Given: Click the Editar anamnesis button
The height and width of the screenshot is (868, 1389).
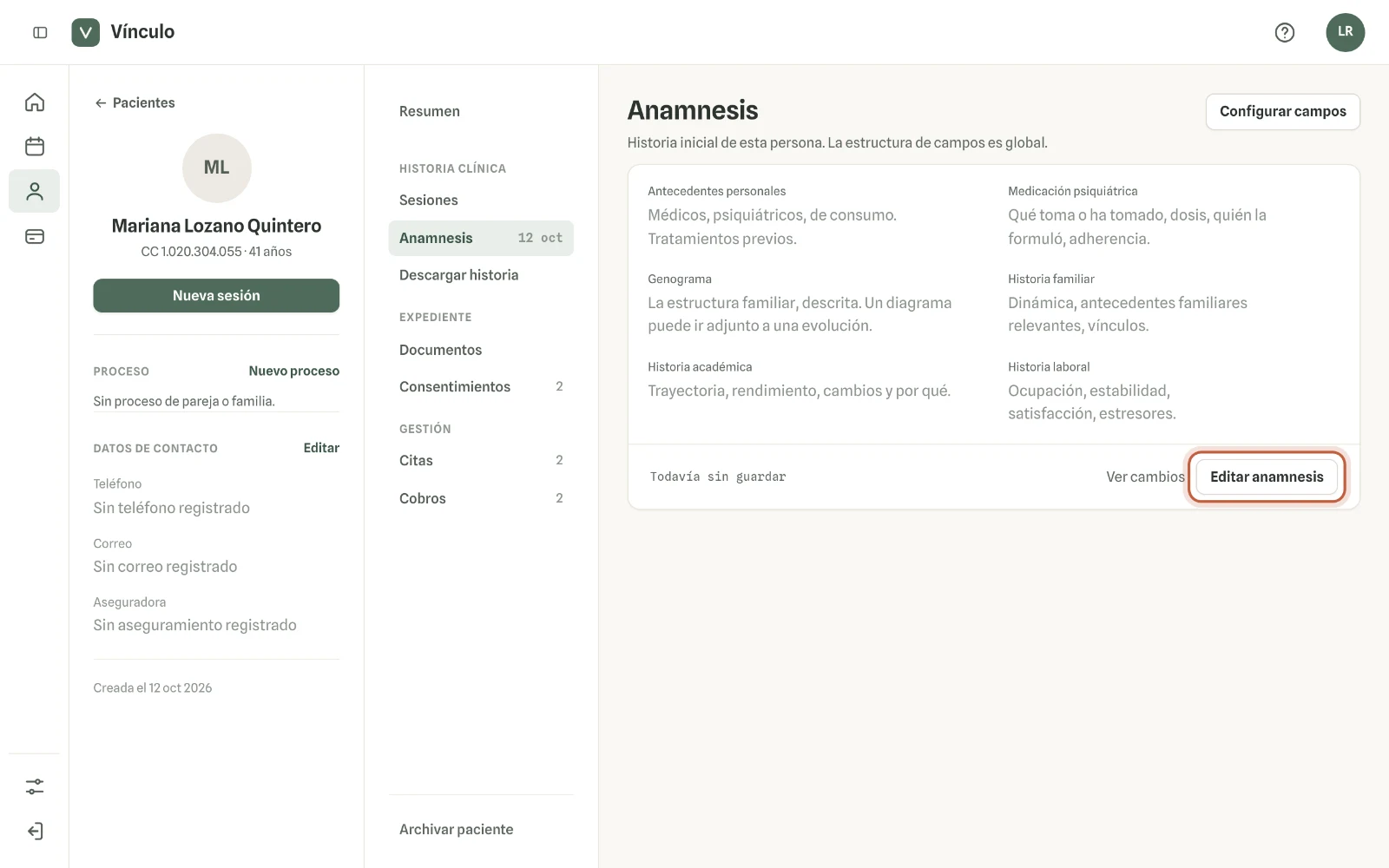Looking at the screenshot, I should pyautogui.click(x=1267, y=477).
